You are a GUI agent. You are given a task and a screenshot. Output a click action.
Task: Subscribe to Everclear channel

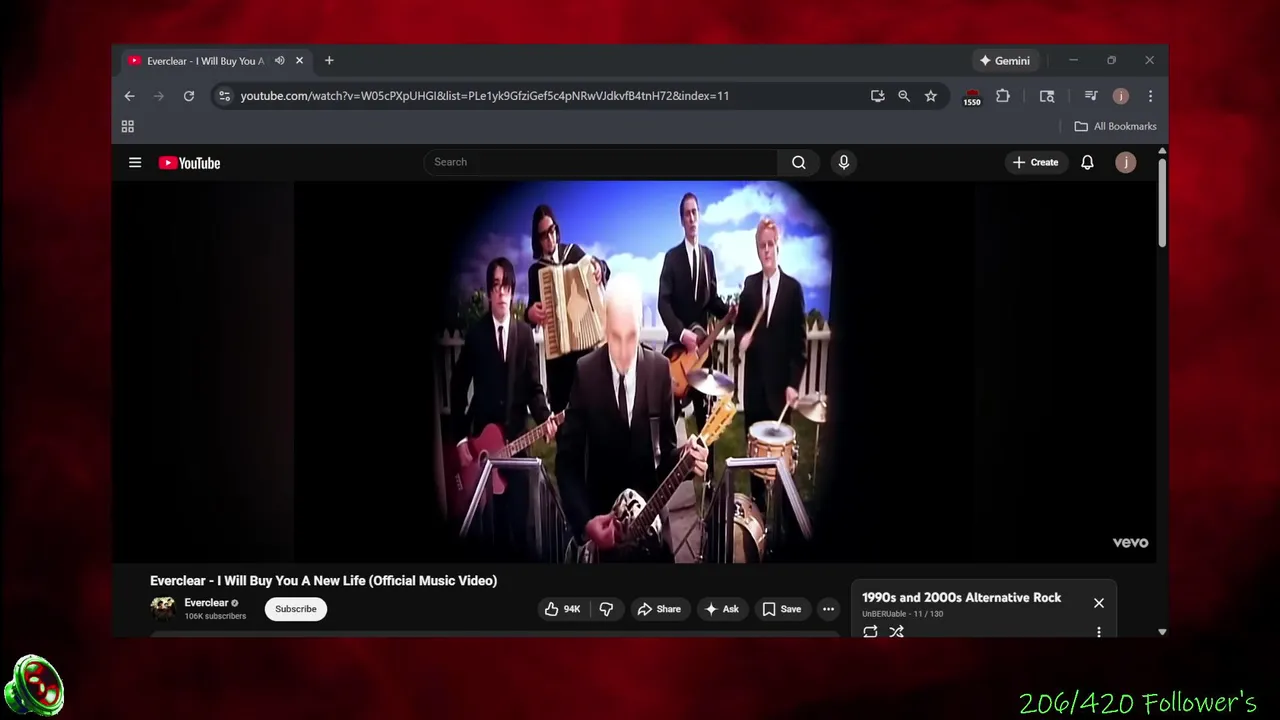(296, 609)
